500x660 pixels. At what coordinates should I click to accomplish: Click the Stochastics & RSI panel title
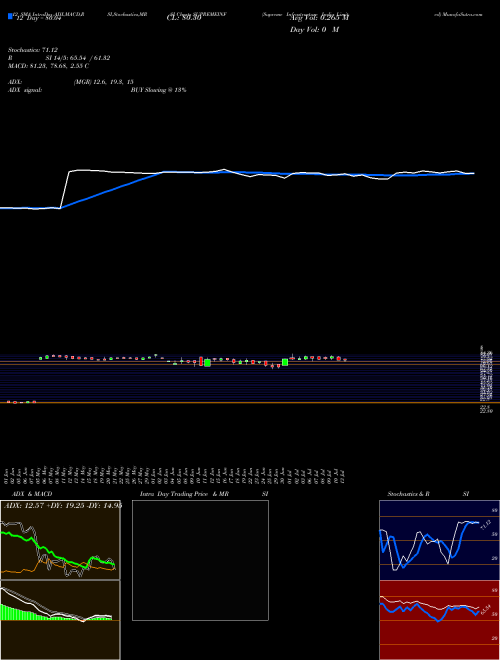click(x=428, y=494)
